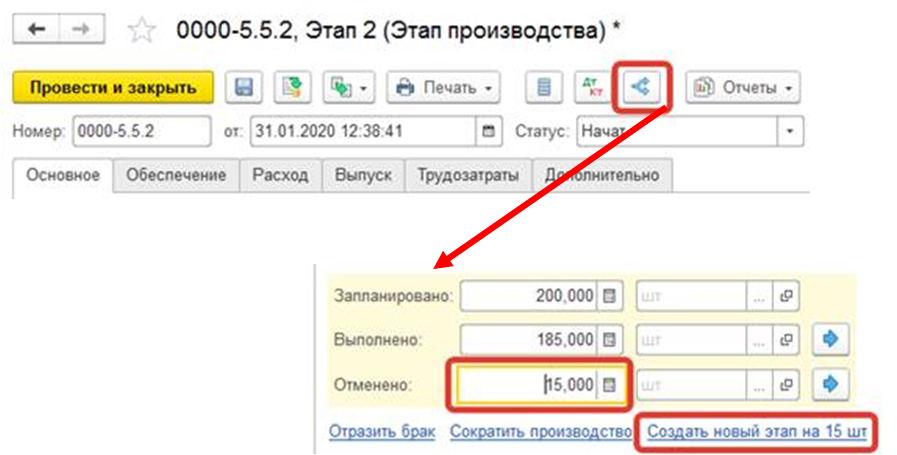Image resolution: width=897 pixels, height=455 pixels.
Task: Click the unit field in Отменено row
Action: [x=691, y=385]
